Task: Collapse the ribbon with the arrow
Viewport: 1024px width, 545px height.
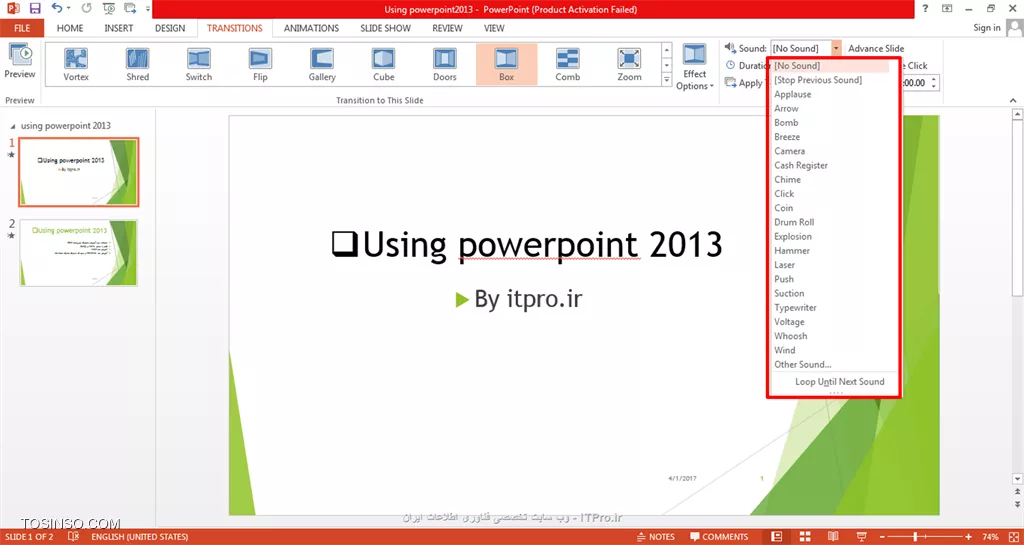Action: click(1013, 101)
